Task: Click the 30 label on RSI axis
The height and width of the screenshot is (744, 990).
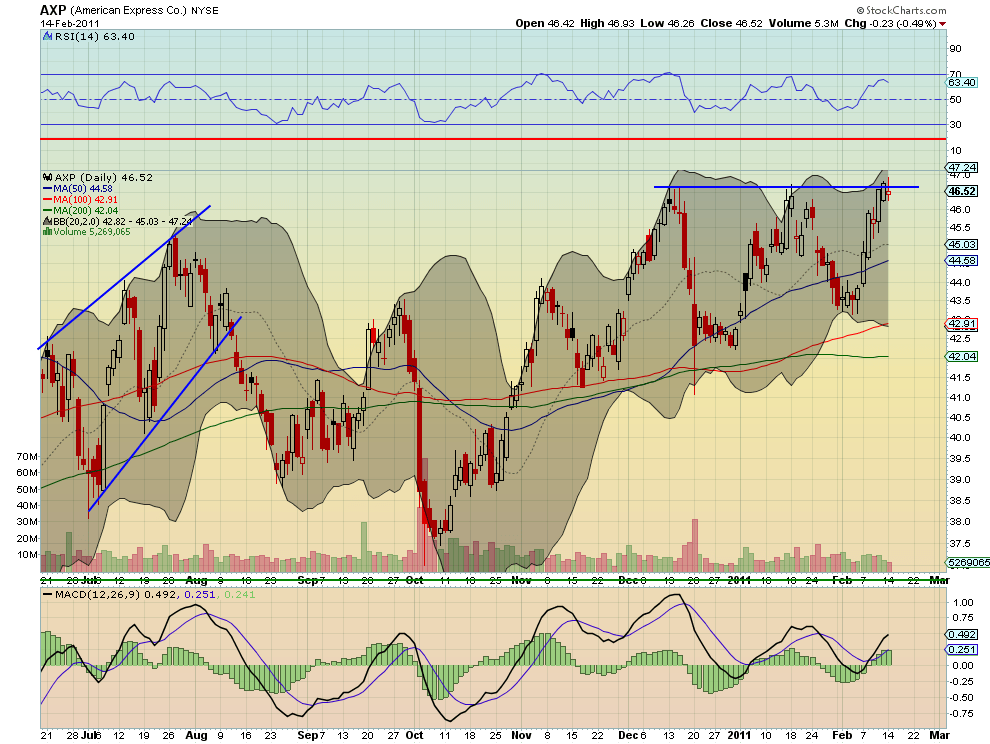Action: [955, 124]
